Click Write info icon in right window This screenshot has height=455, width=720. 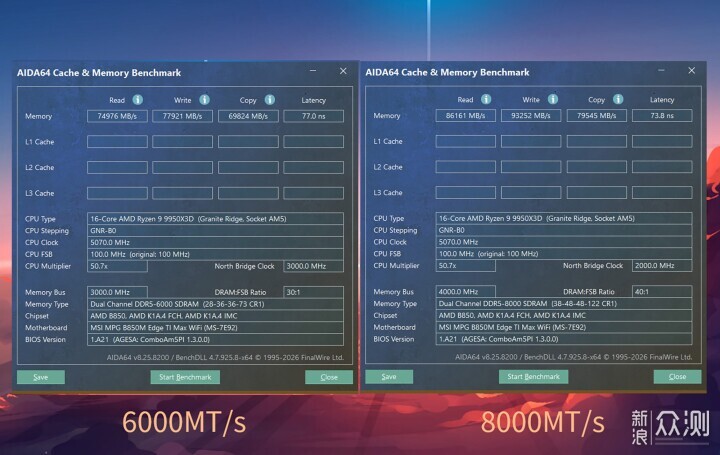click(553, 99)
